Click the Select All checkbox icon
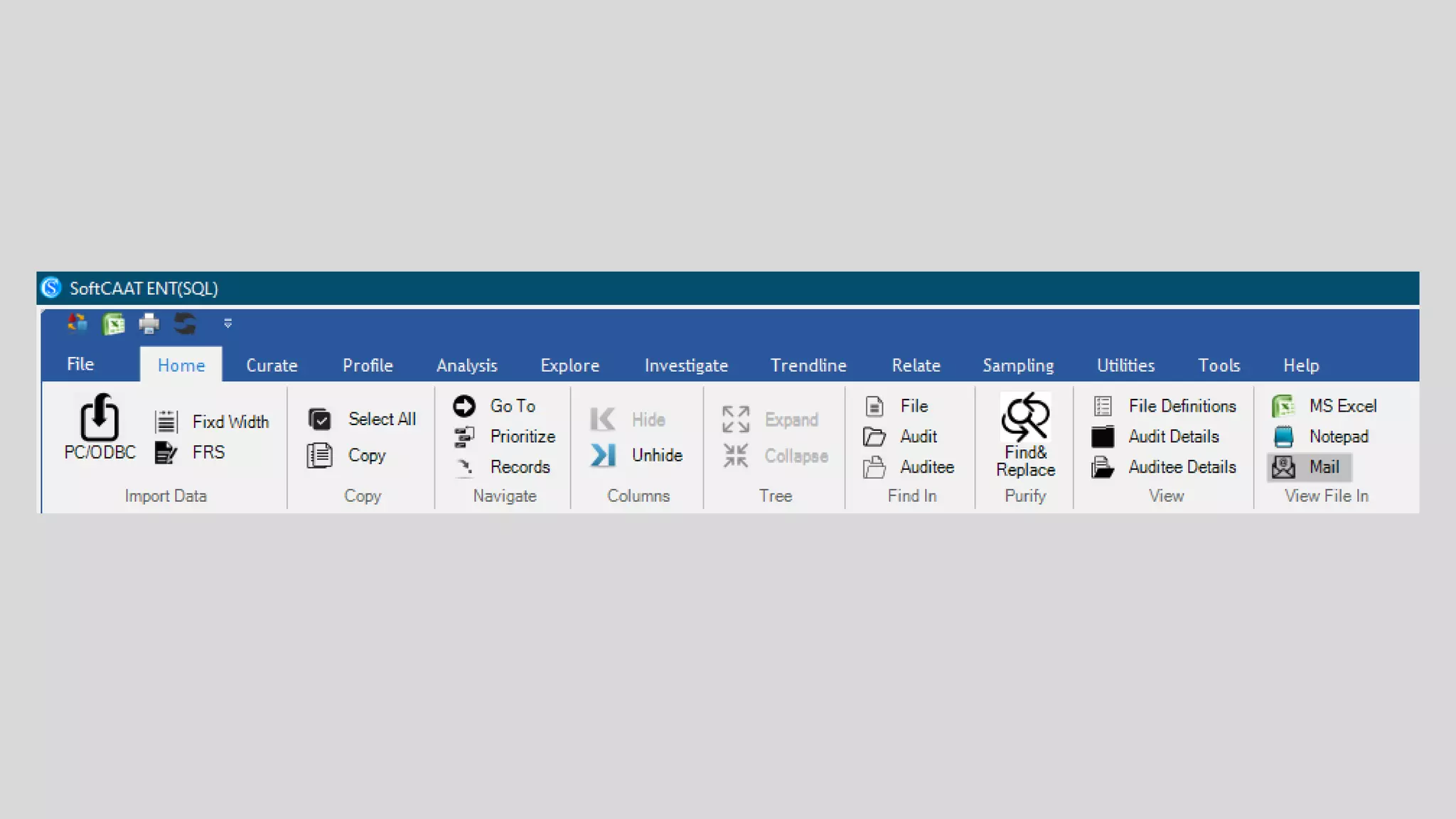 [320, 419]
